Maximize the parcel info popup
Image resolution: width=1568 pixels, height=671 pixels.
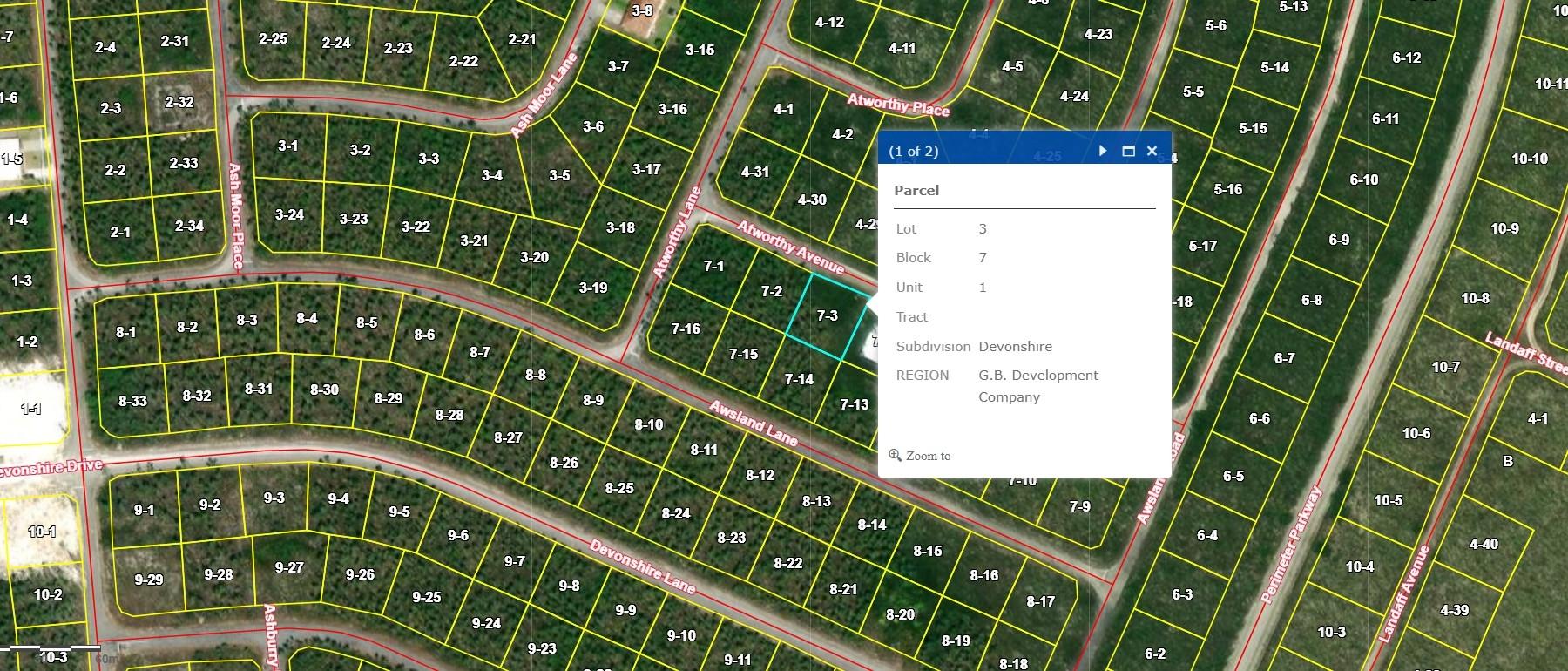click(x=1128, y=151)
